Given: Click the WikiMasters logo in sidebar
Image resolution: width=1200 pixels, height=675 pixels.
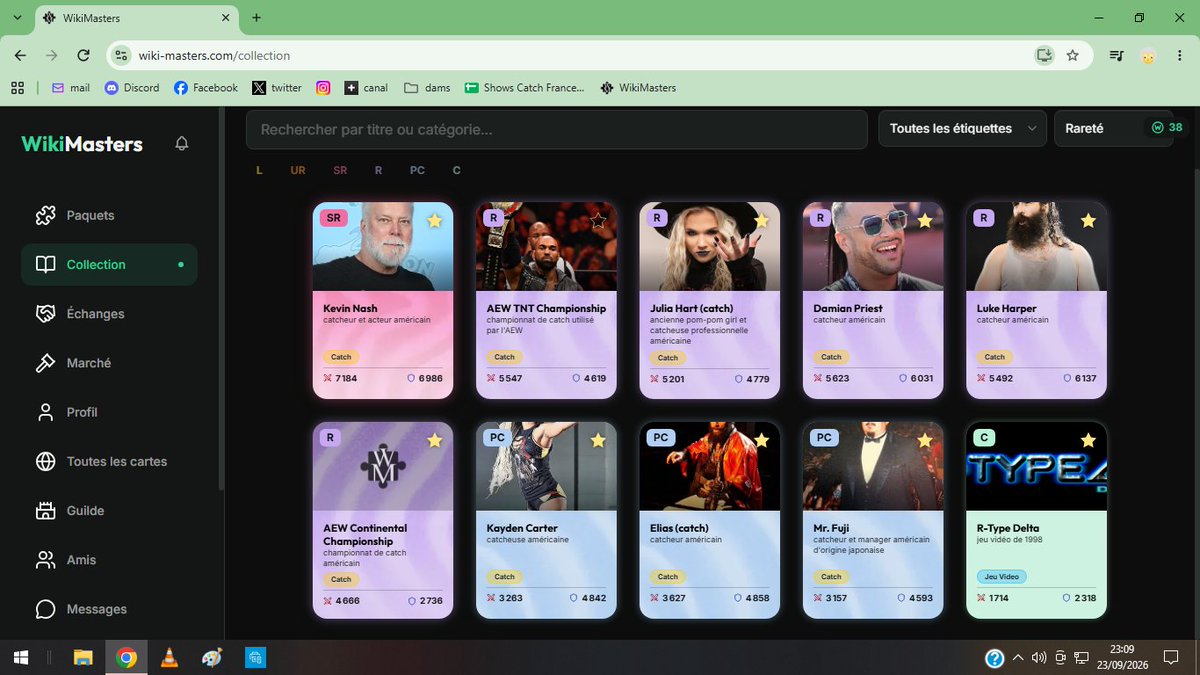Looking at the screenshot, I should (82, 144).
